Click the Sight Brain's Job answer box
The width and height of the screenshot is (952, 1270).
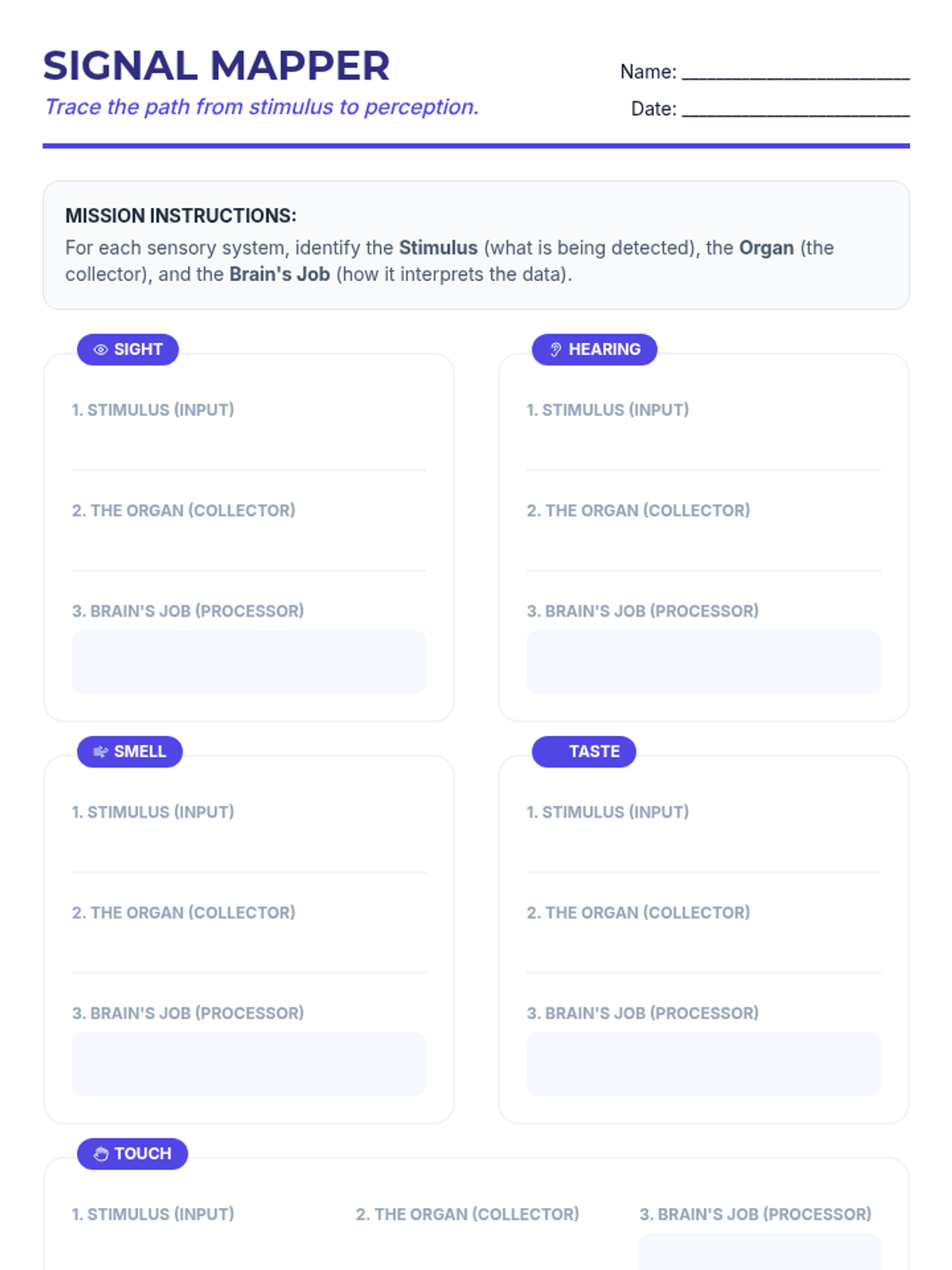tap(249, 662)
